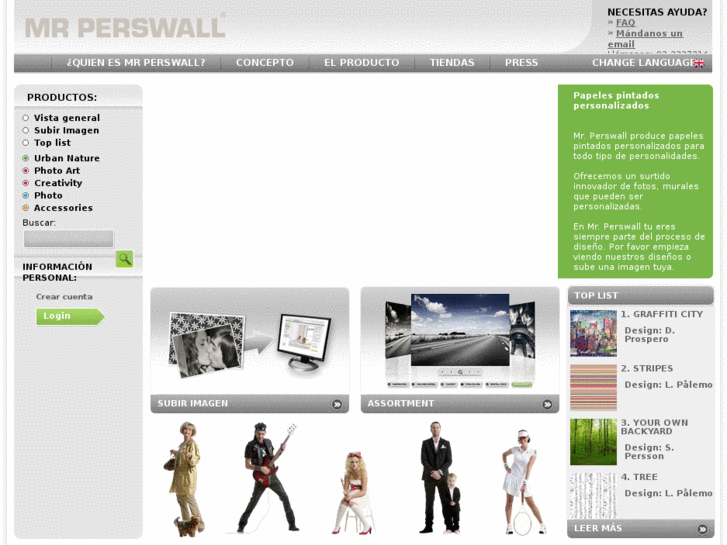Select the Photo Art bullet
This screenshot has height=545, width=727.
coord(26,171)
